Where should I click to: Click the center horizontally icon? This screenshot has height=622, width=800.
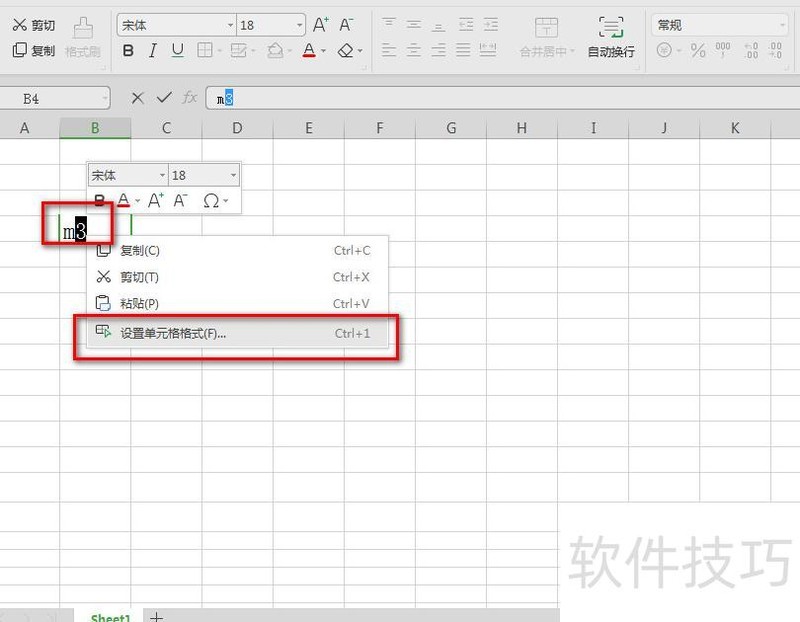[x=414, y=50]
